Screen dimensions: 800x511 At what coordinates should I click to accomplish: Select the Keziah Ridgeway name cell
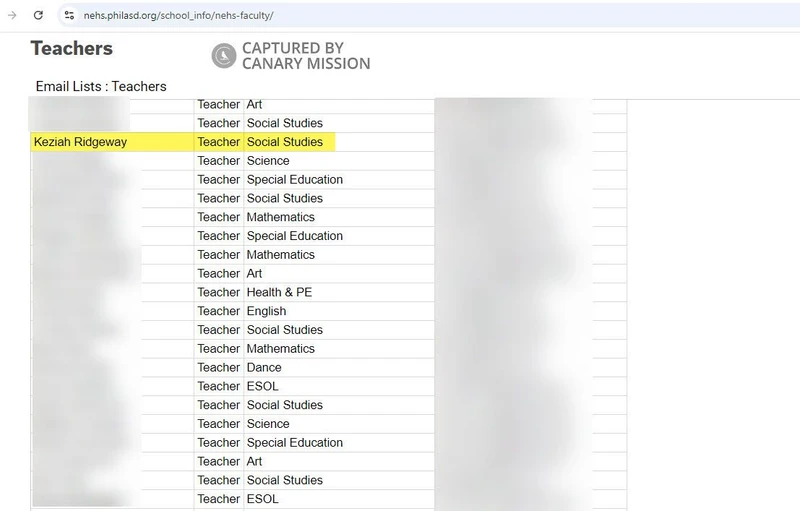[x=80, y=142]
